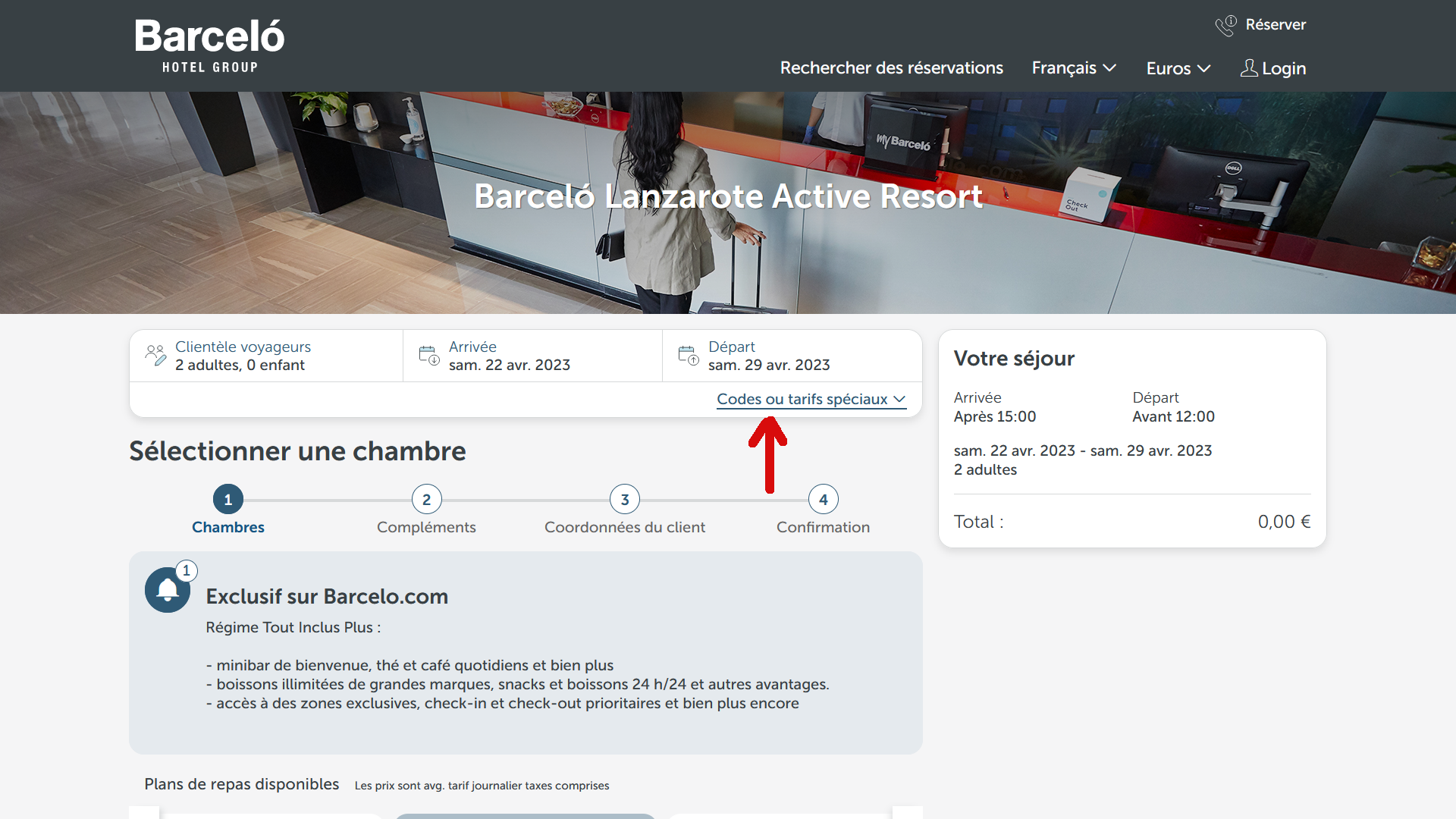Click the Départ calendar icon
Viewport: 1456px width, 819px height.
[689, 355]
